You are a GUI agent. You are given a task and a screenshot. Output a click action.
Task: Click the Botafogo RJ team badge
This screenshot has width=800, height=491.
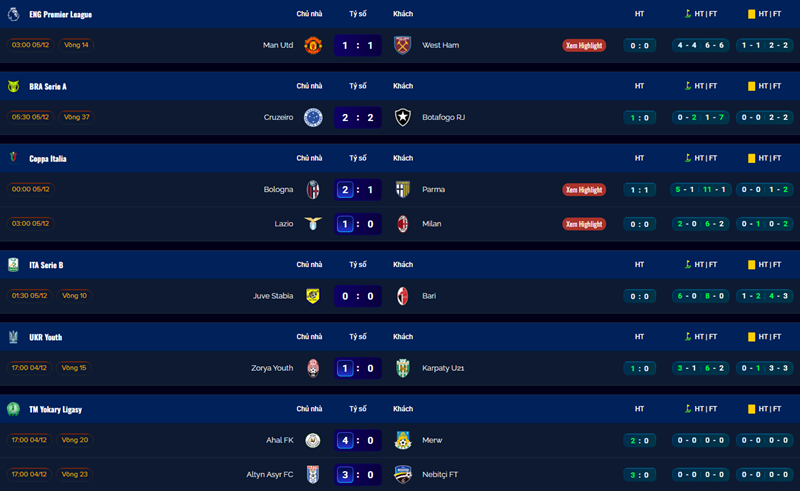click(403, 117)
